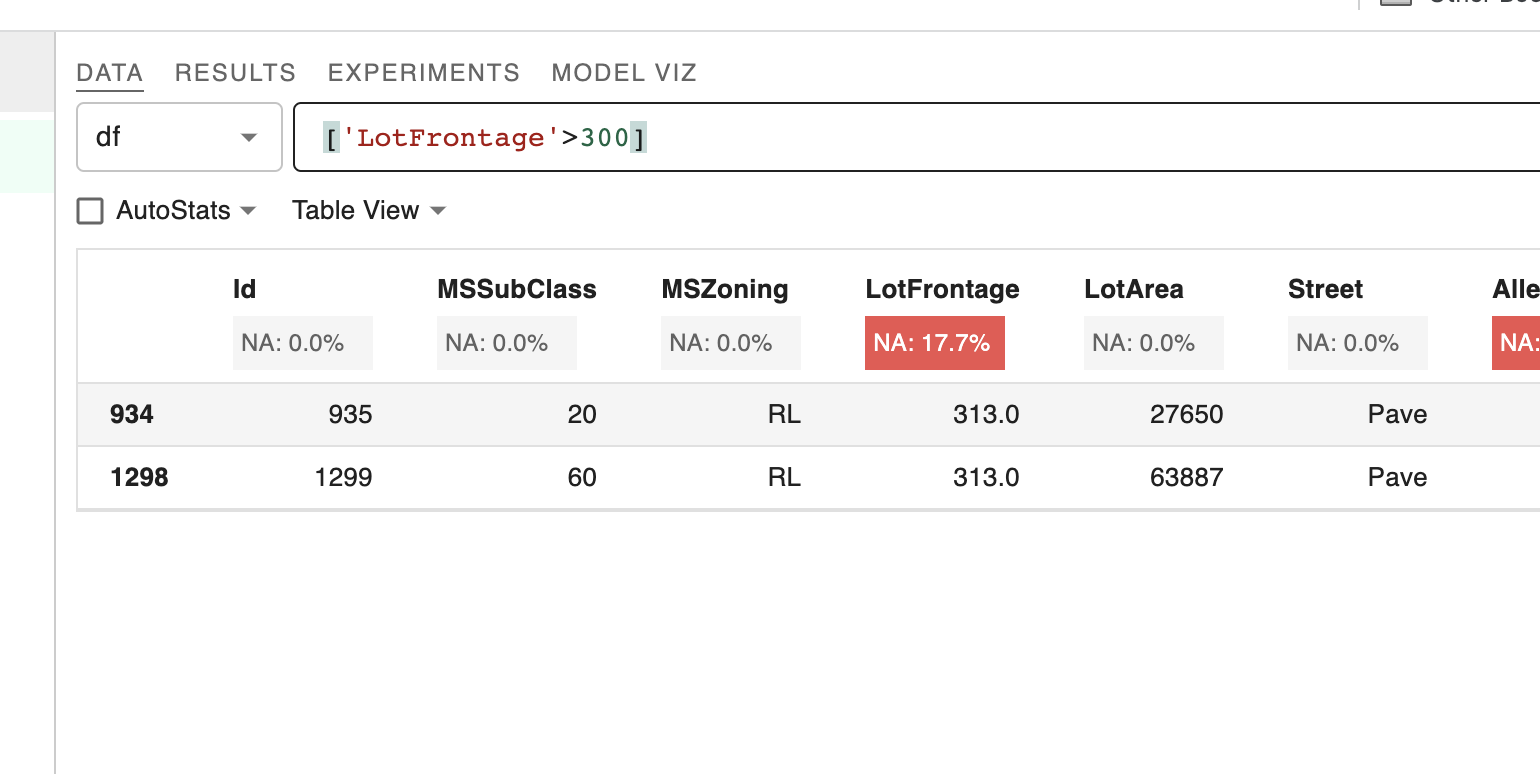1540x774 pixels.
Task: Select row index 934
Action: click(132, 414)
